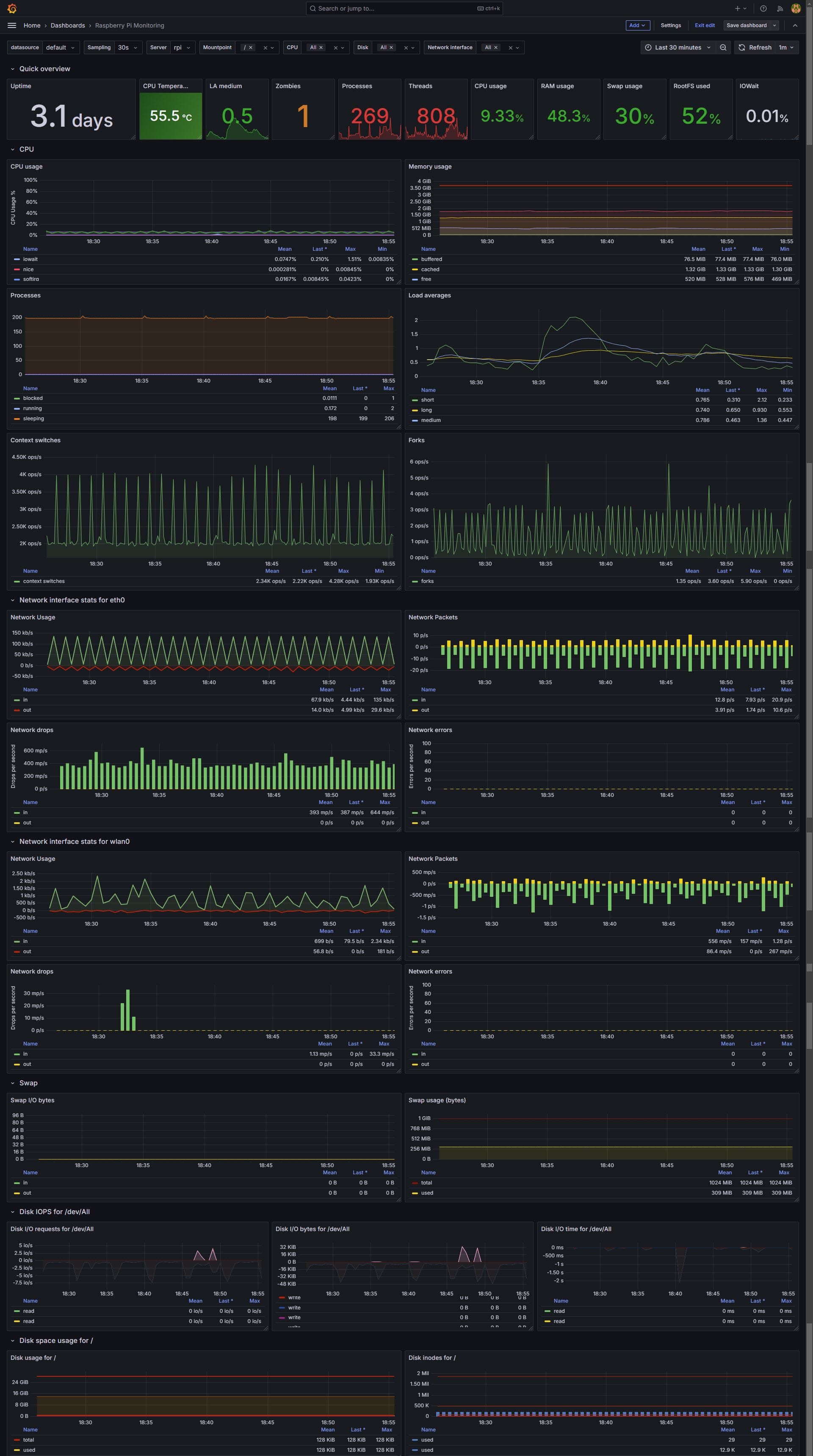Remove the '/' Mountpoint filter tag
813x1456 pixels.
[x=251, y=47]
